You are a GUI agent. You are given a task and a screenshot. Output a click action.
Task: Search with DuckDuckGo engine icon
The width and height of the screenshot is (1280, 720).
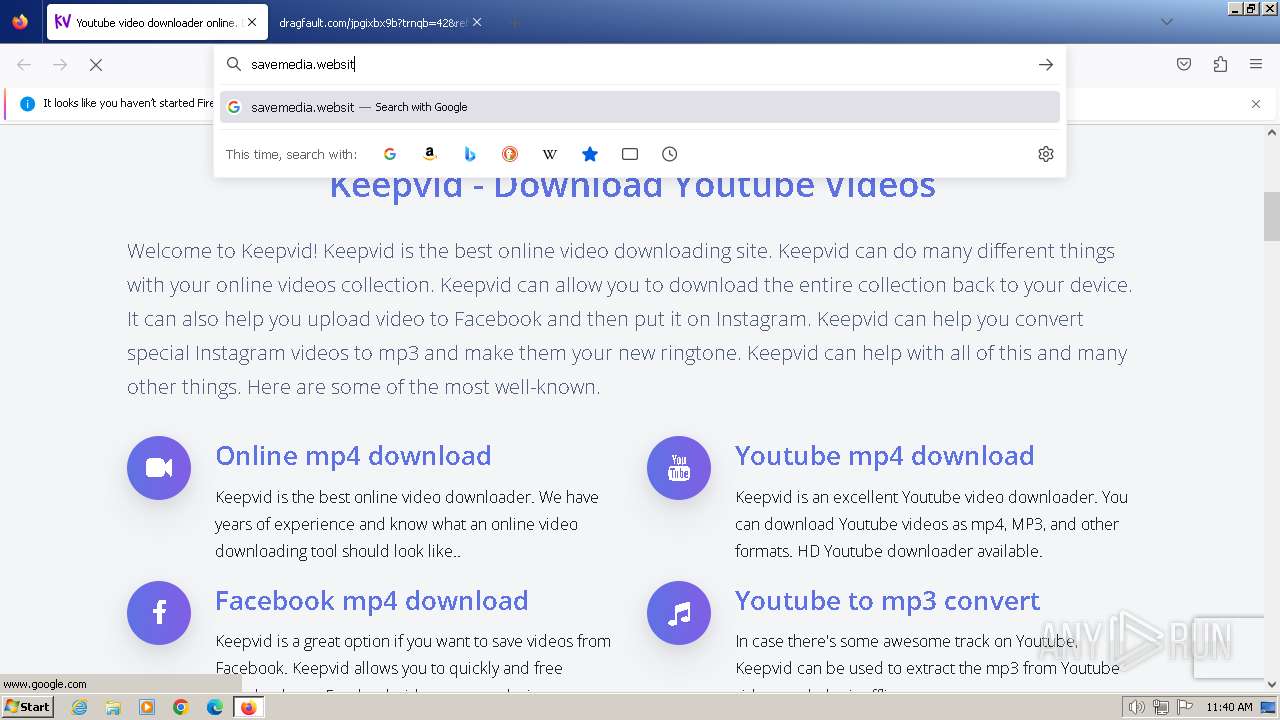tap(510, 154)
